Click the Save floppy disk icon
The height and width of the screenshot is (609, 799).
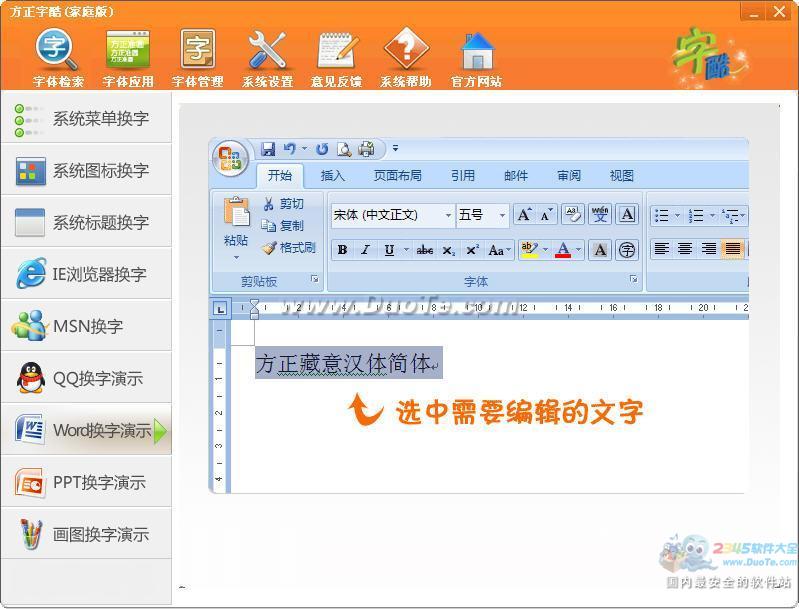pos(268,149)
